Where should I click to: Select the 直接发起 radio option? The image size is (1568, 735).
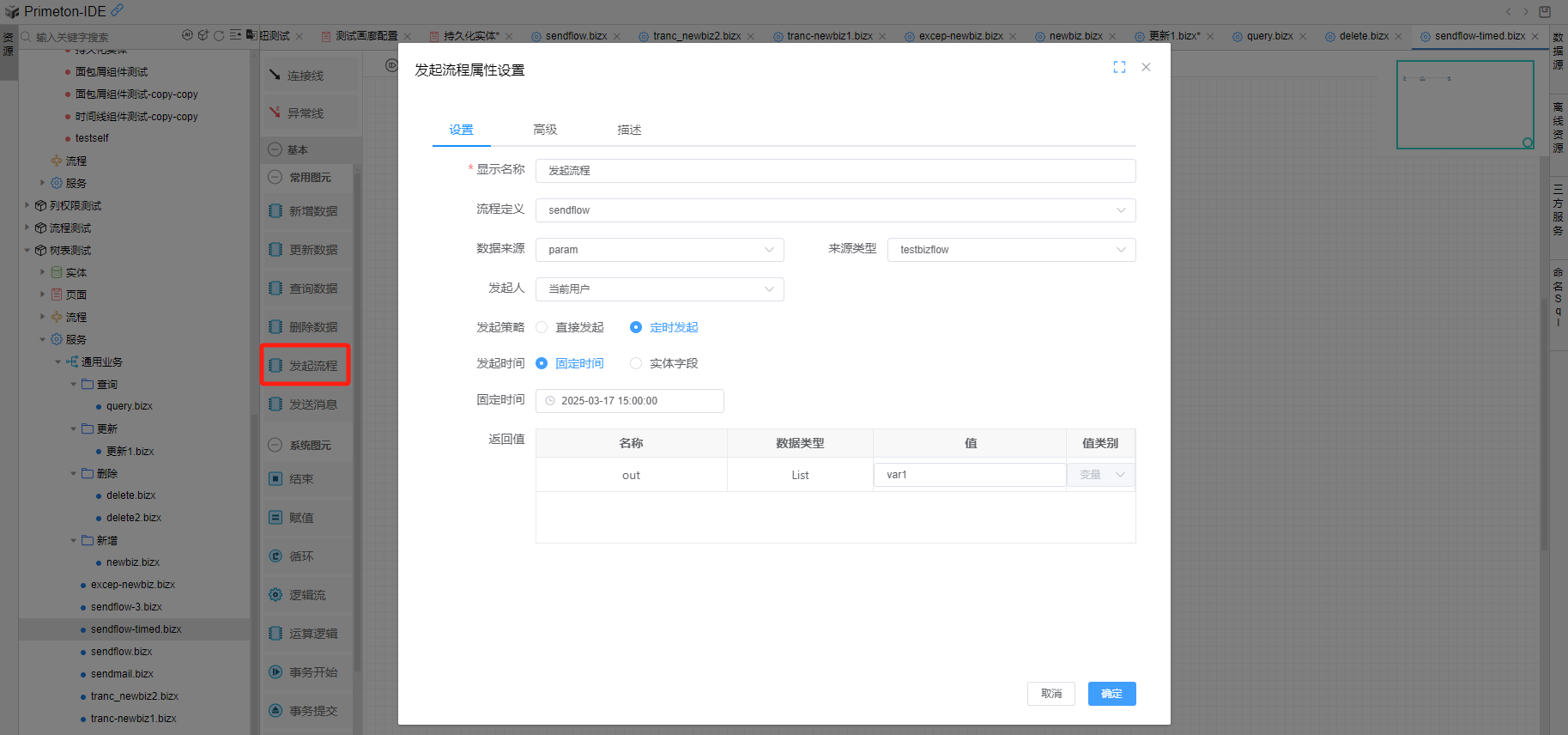point(542,327)
